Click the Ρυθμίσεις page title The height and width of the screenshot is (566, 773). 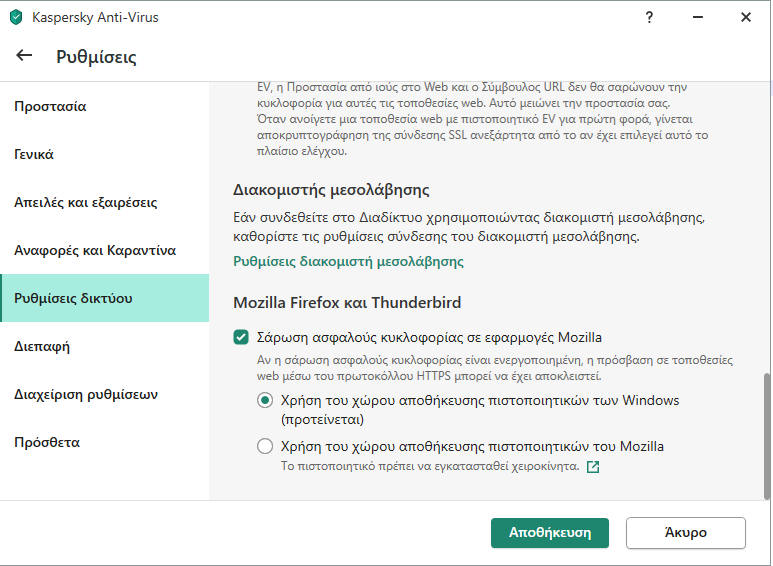(96, 57)
